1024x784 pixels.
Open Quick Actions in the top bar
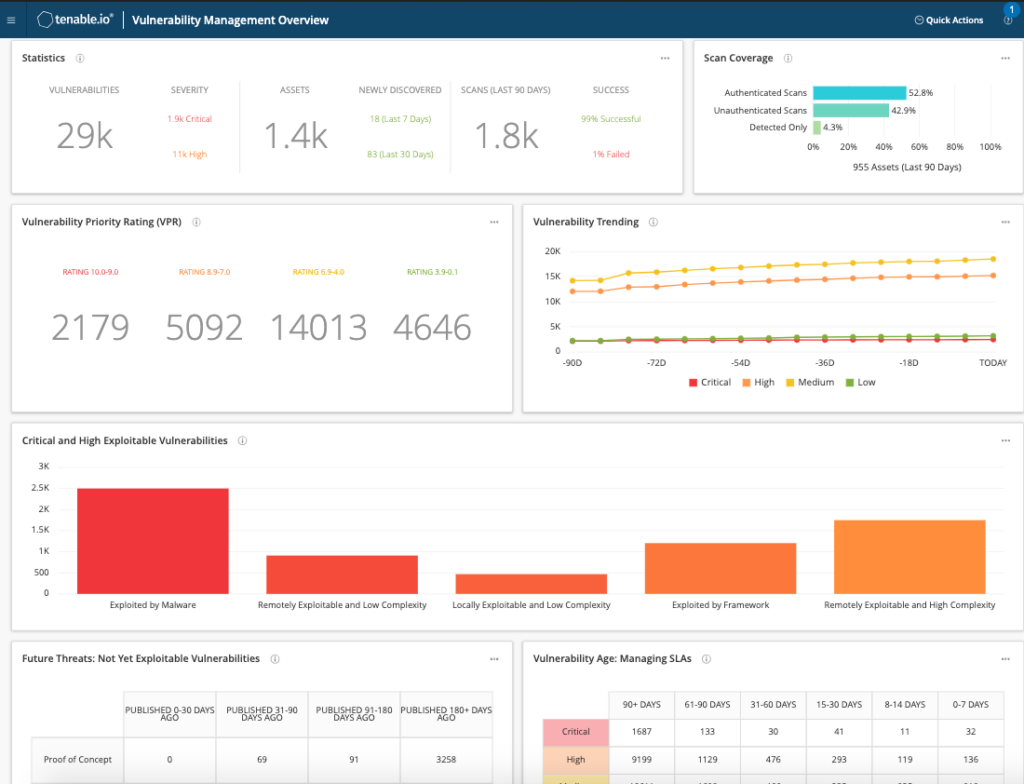pyautogui.click(x=948, y=19)
